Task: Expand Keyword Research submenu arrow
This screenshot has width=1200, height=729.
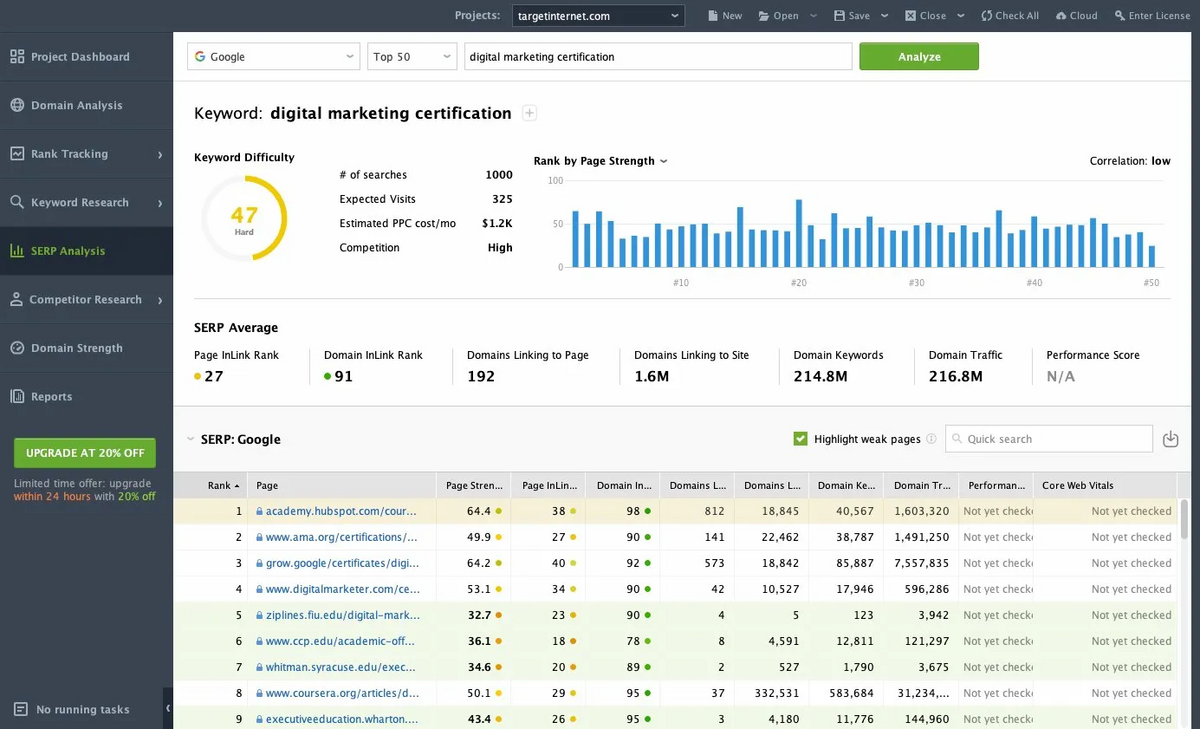Action: (x=160, y=203)
